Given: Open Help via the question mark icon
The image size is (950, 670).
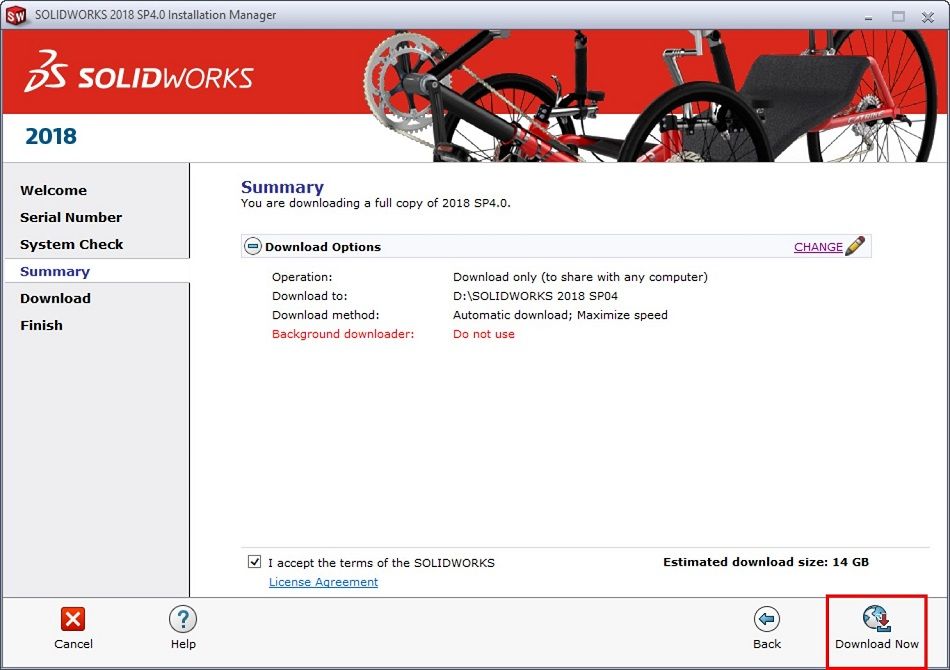Looking at the screenshot, I should pyautogui.click(x=183, y=618).
